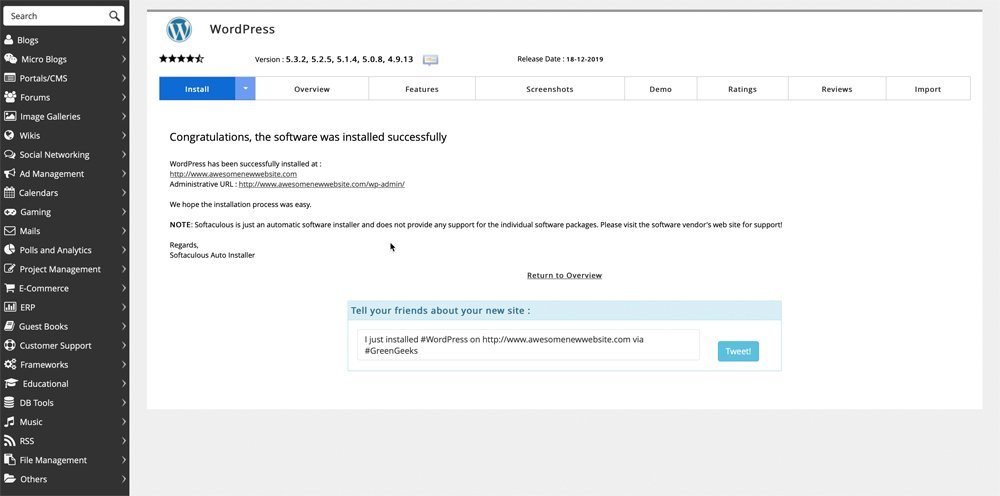This screenshot has width=1000, height=496.
Task: Click the star rating
Action: click(x=181, y=59)
